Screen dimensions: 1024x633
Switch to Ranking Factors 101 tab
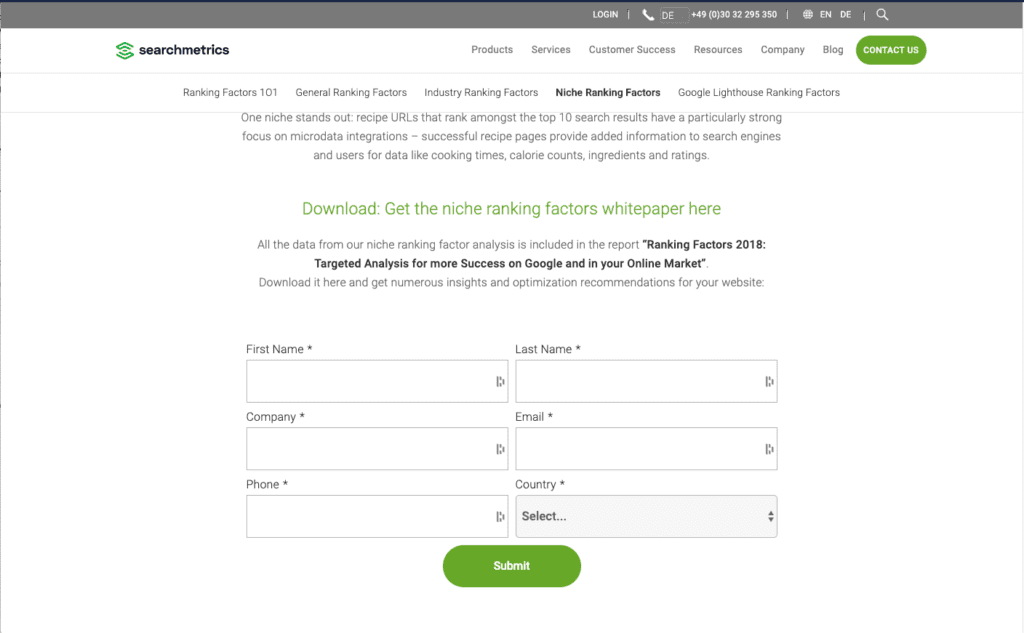230,93
